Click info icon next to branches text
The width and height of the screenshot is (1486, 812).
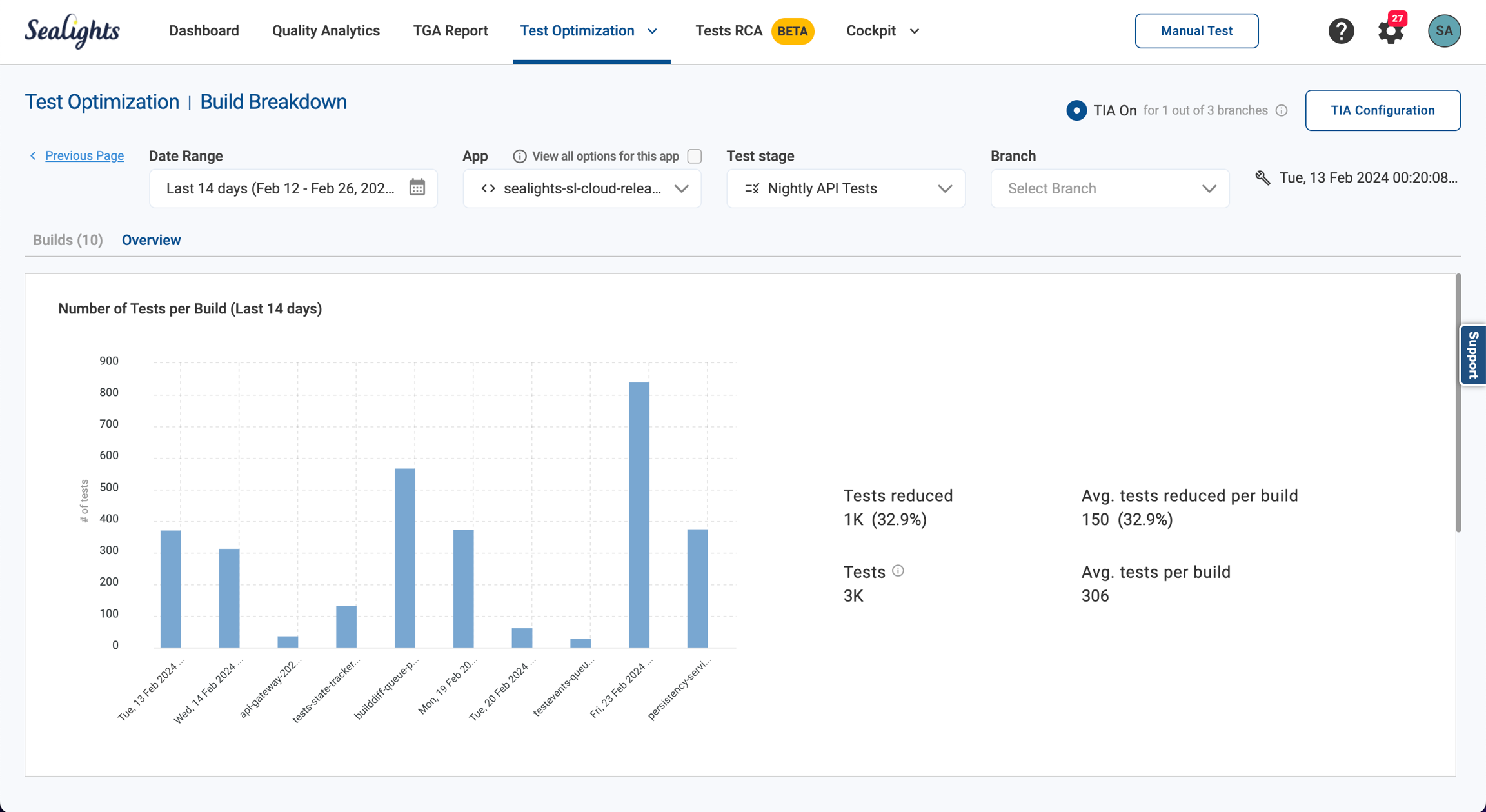click(1282, 110)
